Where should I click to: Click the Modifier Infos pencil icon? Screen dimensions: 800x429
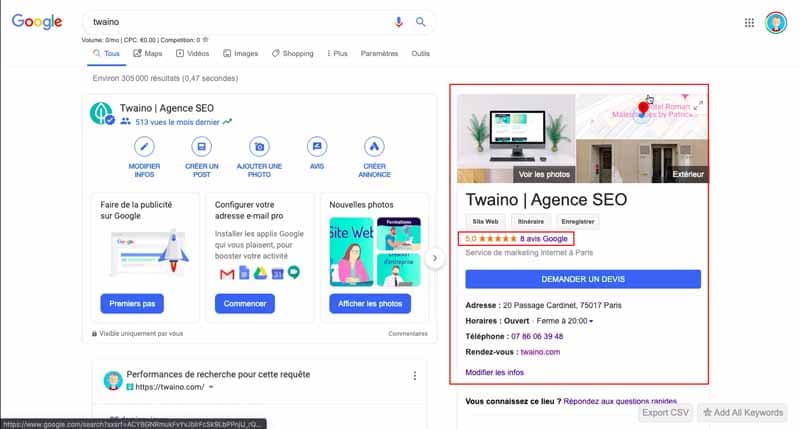[144, 147]
